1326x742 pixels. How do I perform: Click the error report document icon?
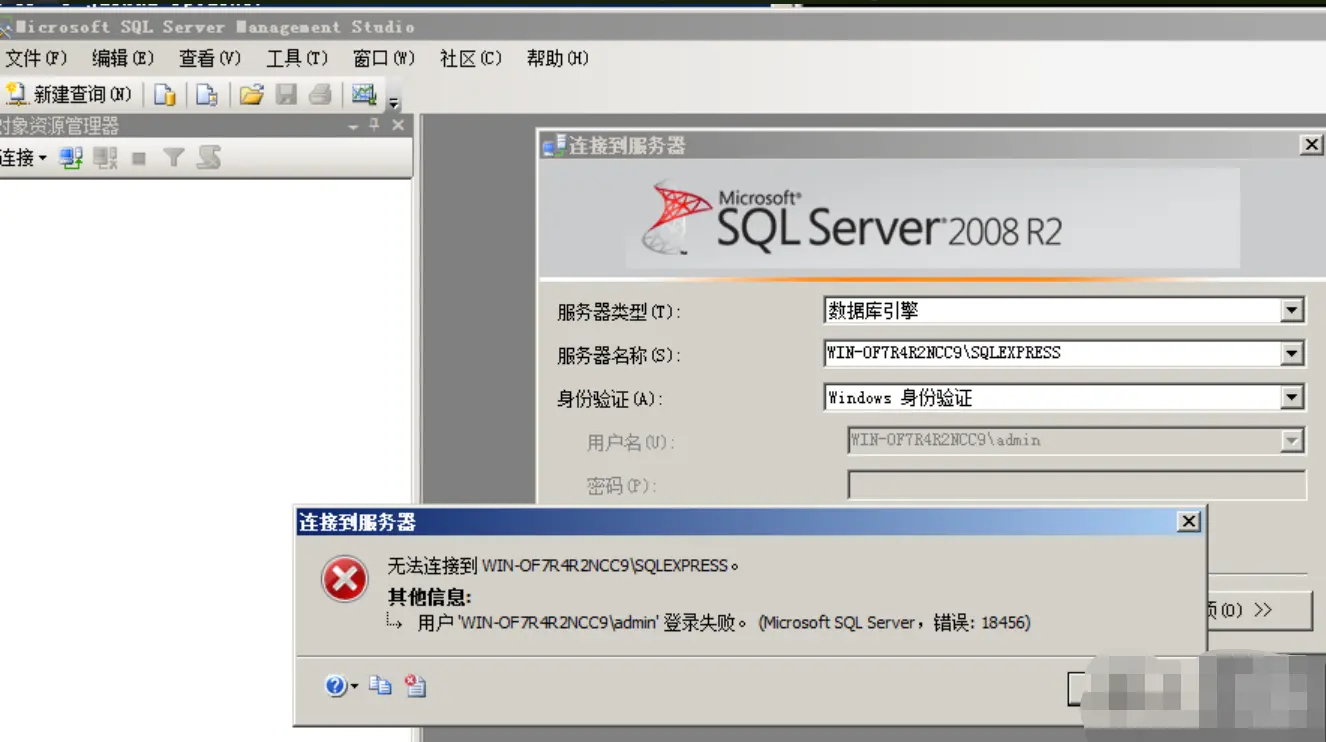(x=413, y=687)
